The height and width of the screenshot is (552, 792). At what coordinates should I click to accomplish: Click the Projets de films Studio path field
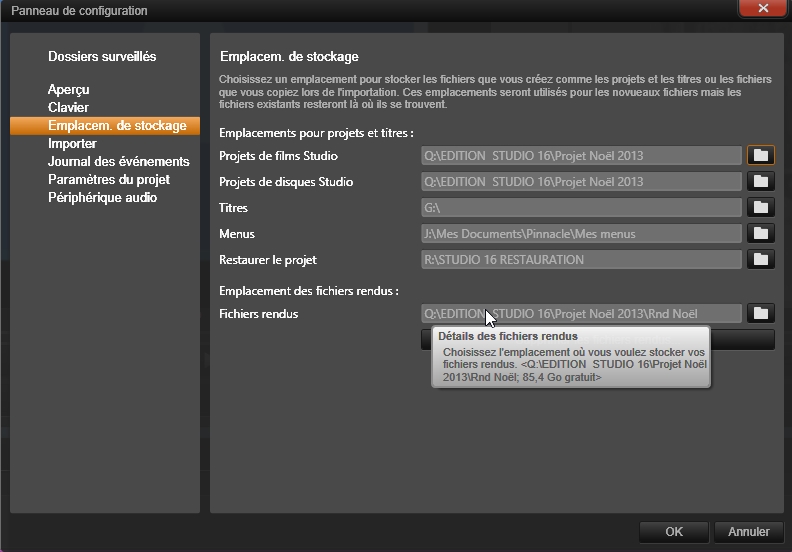(x=581, y=156)
